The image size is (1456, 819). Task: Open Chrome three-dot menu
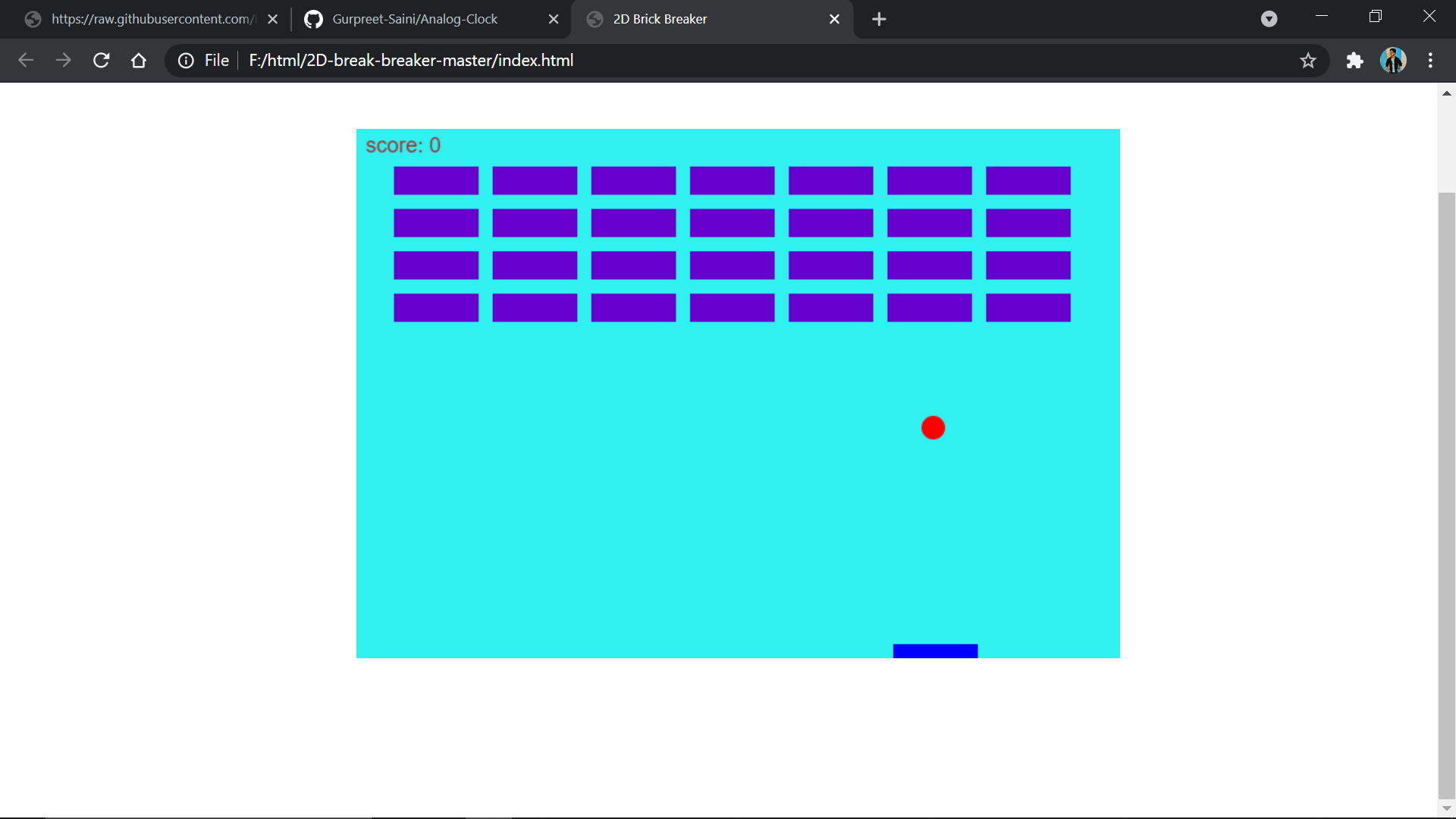[x=1431, y=61]
